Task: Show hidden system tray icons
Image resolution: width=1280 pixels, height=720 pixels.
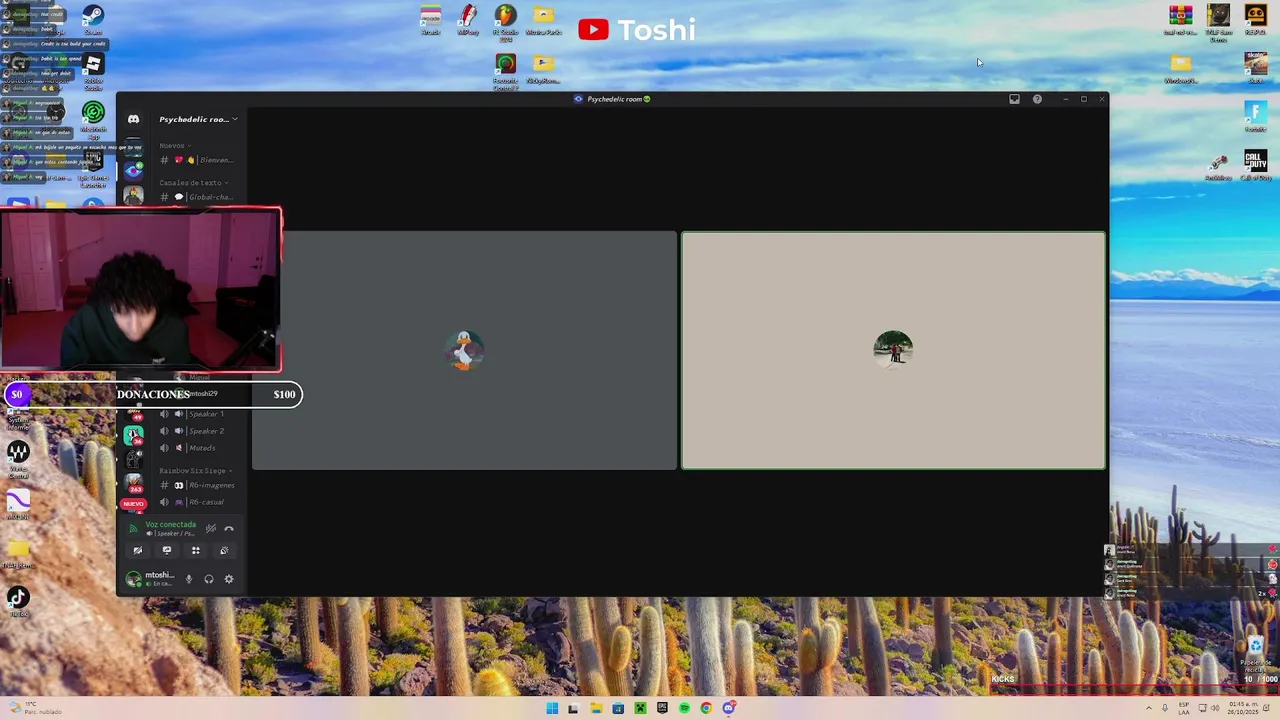Action: coord(1148,708)
